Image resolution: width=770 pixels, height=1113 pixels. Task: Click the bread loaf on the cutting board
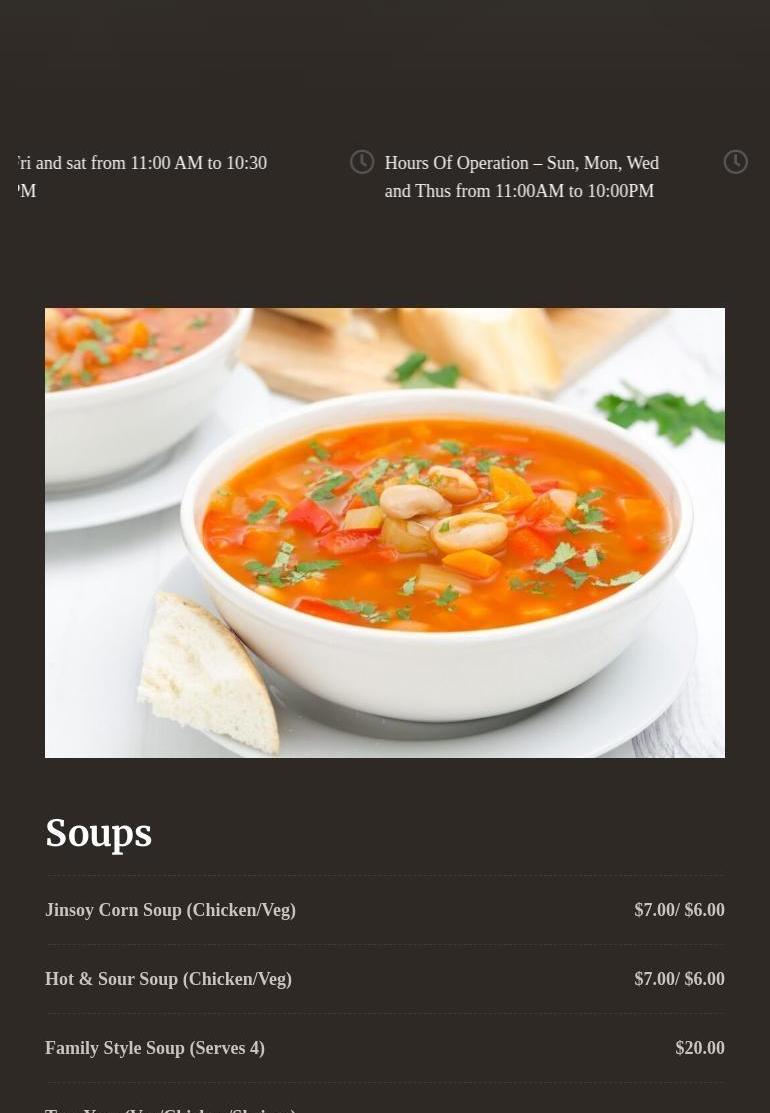point(479,348)
